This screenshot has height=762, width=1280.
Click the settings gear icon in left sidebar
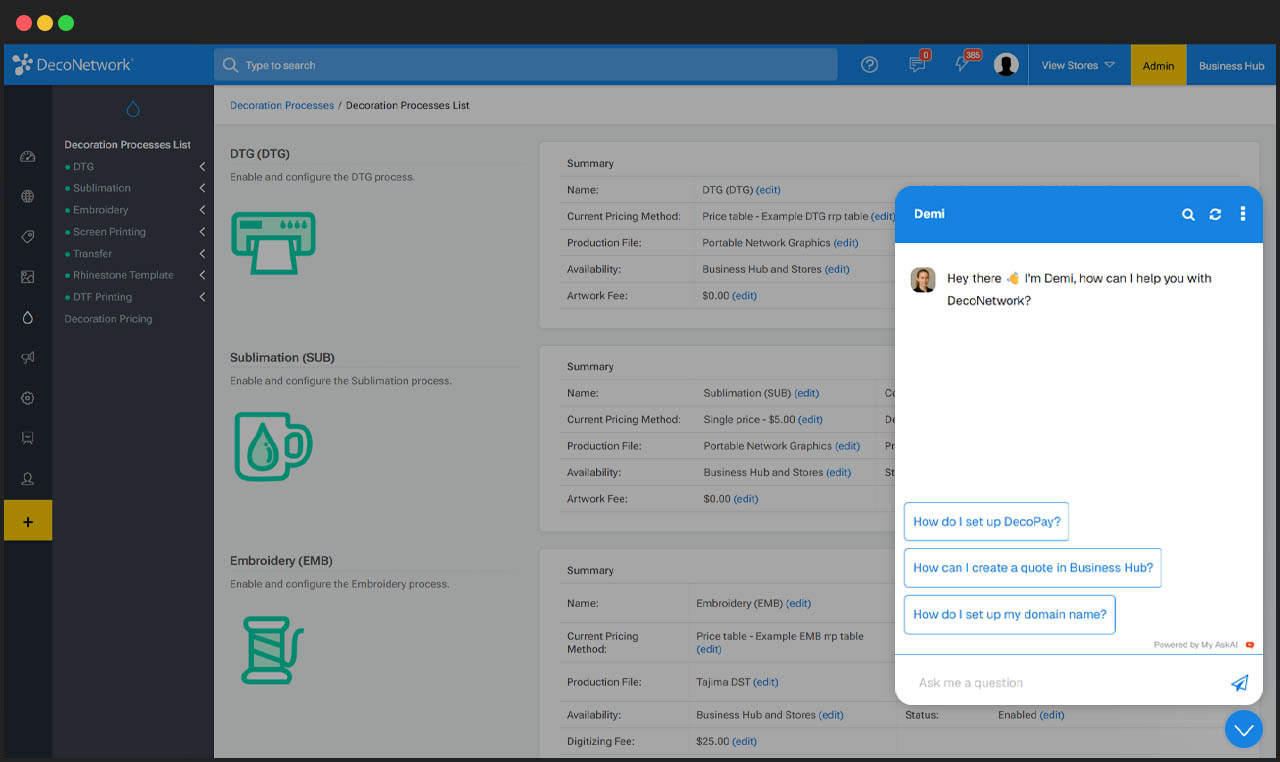(28, 398)
